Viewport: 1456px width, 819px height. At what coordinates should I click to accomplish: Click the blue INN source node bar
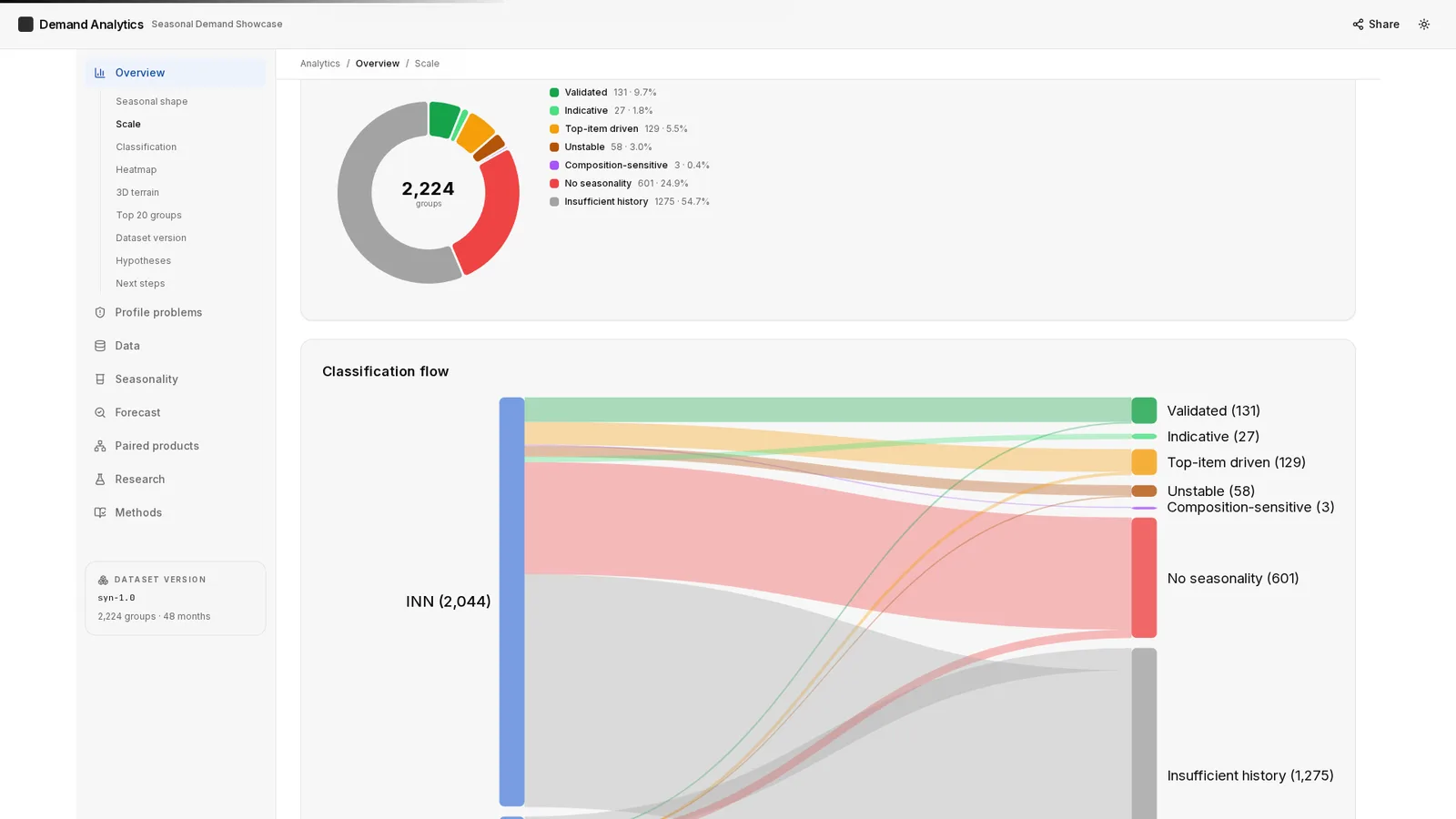click(511, 602)
